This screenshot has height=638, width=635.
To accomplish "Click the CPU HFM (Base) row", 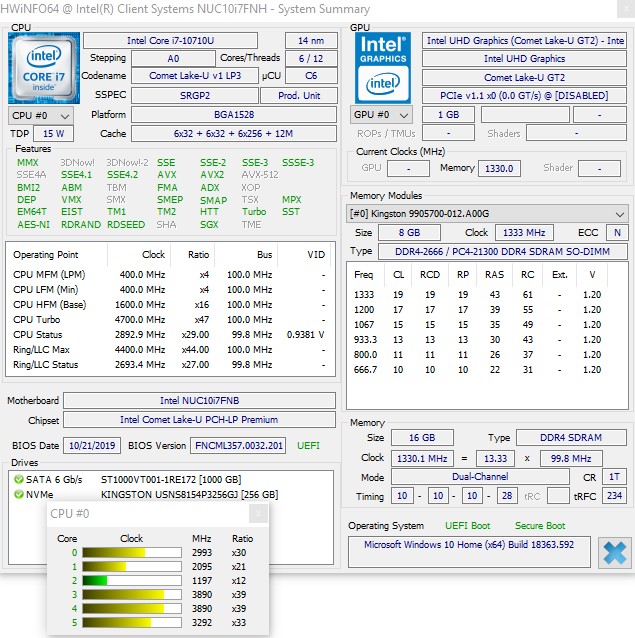I will tap(170, 305).
